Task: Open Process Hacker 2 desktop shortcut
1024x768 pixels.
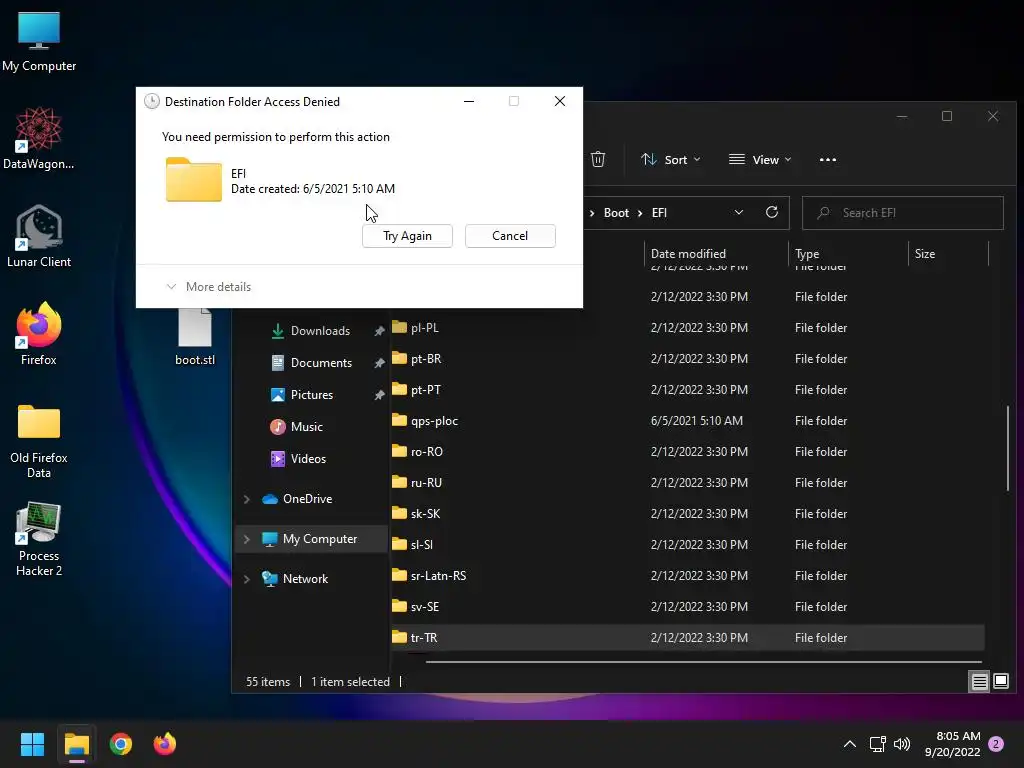Action: tap(39, 539)
